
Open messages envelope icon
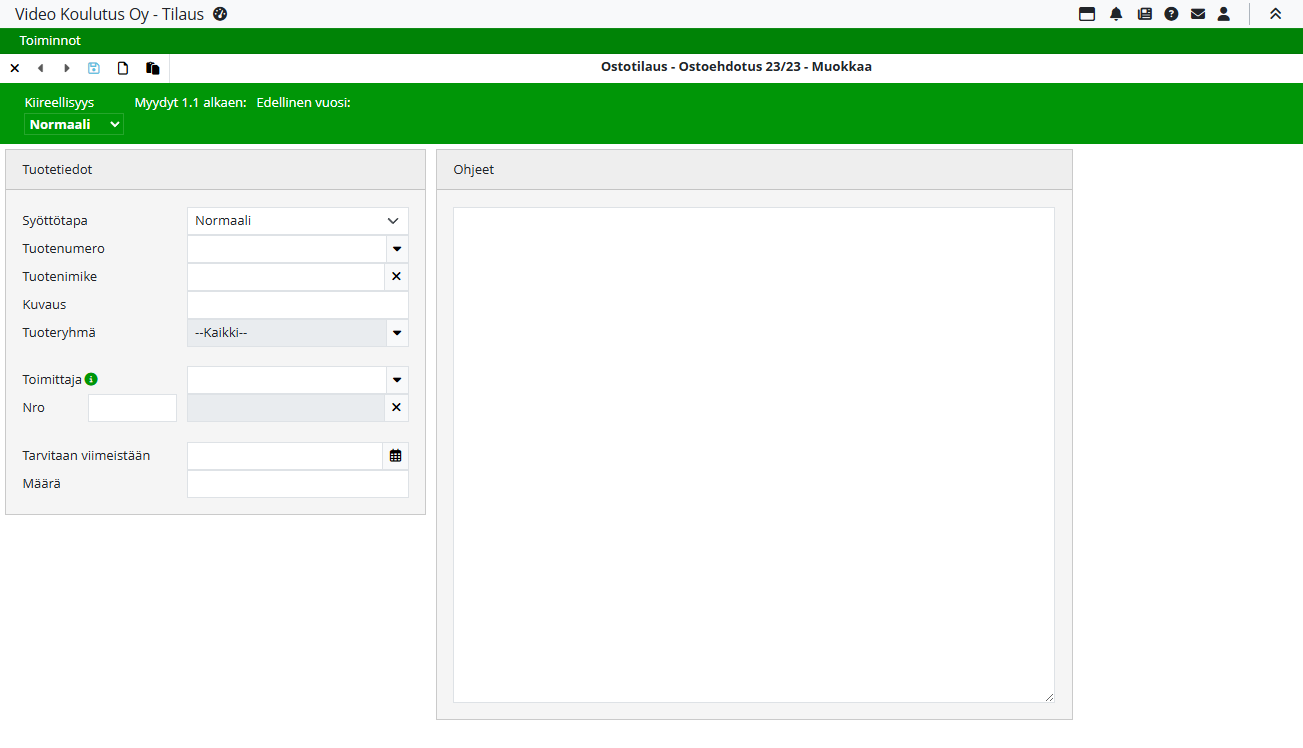(1197, 14)
